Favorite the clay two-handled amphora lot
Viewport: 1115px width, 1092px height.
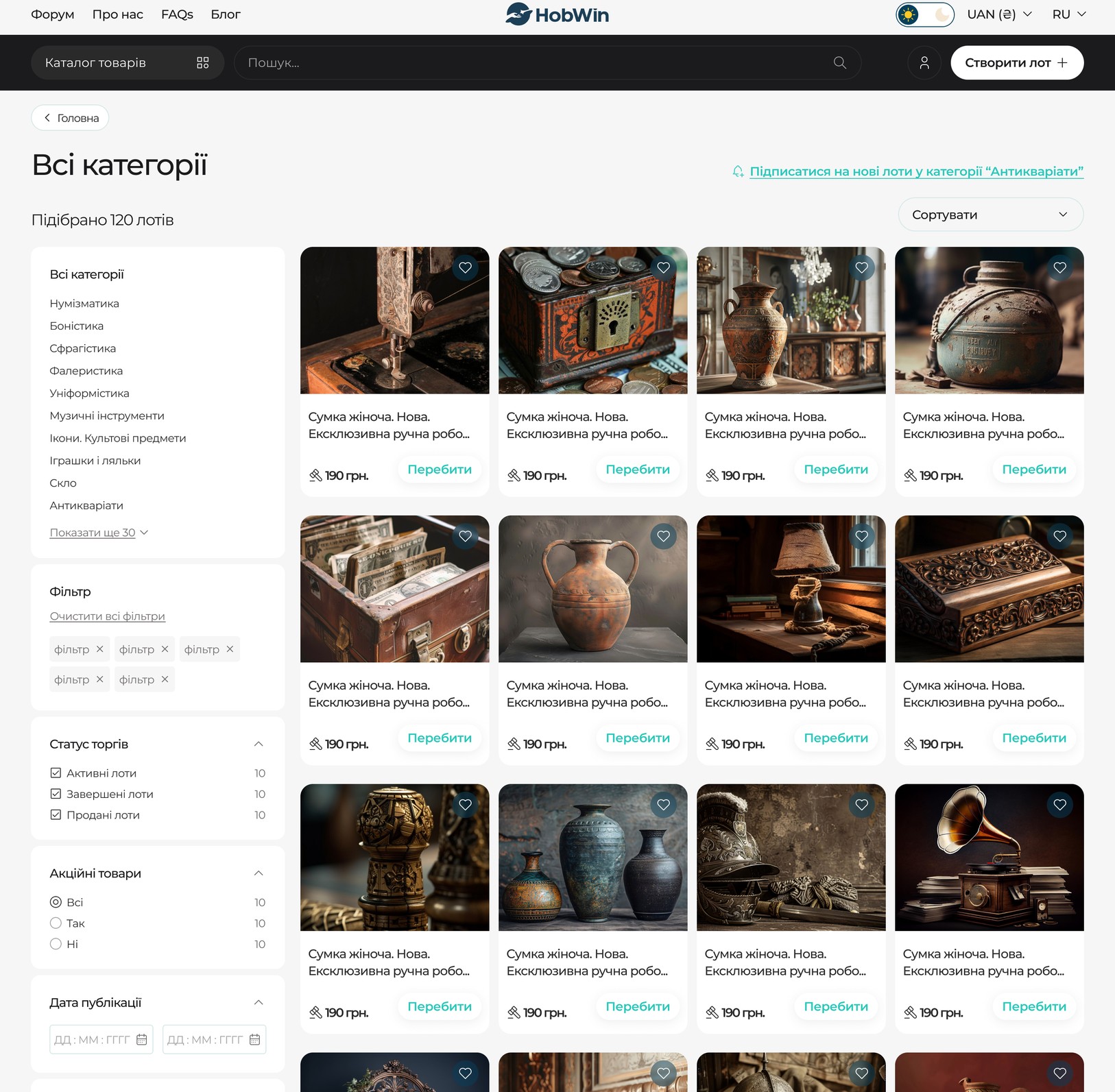[x=664, y=537]
